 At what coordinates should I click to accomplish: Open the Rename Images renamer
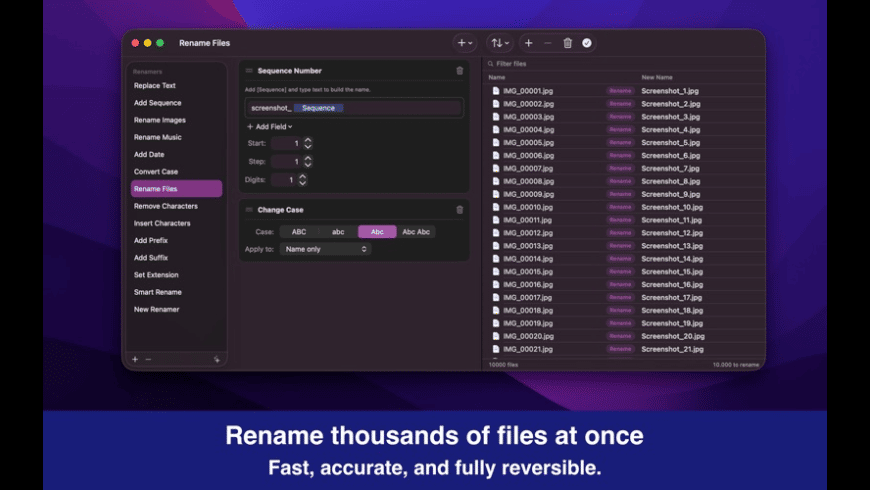click(176, 120)
